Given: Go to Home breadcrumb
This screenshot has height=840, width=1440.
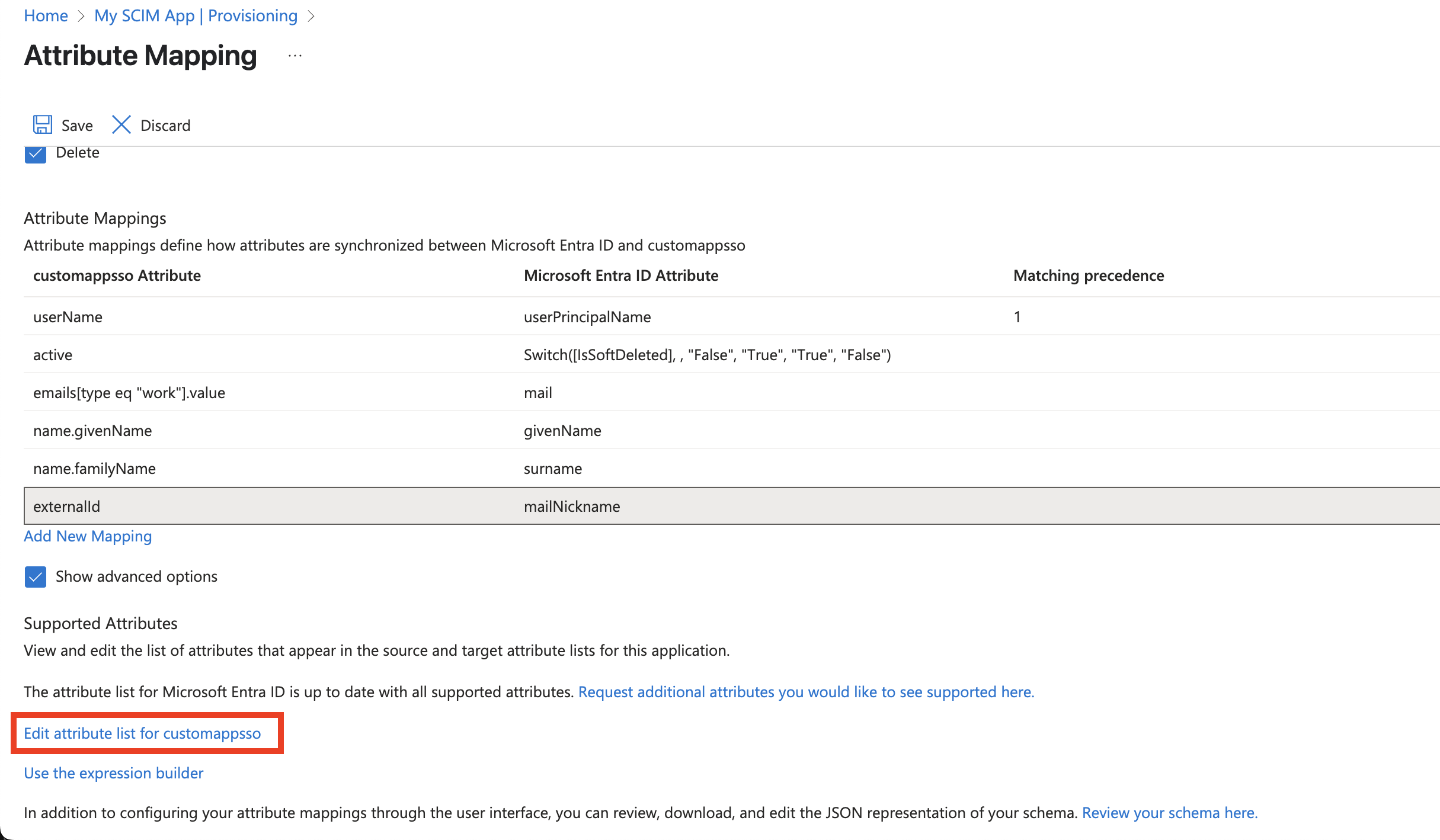Looking at the screenshot, I should coord(46,16).
